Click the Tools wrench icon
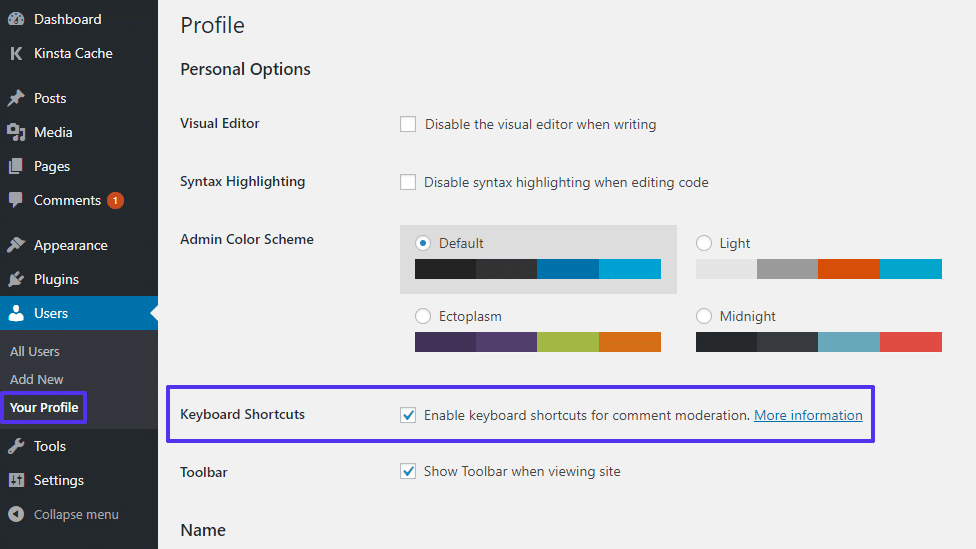The width and height of the screenshot is (976, 549). (x=16, y=446)
